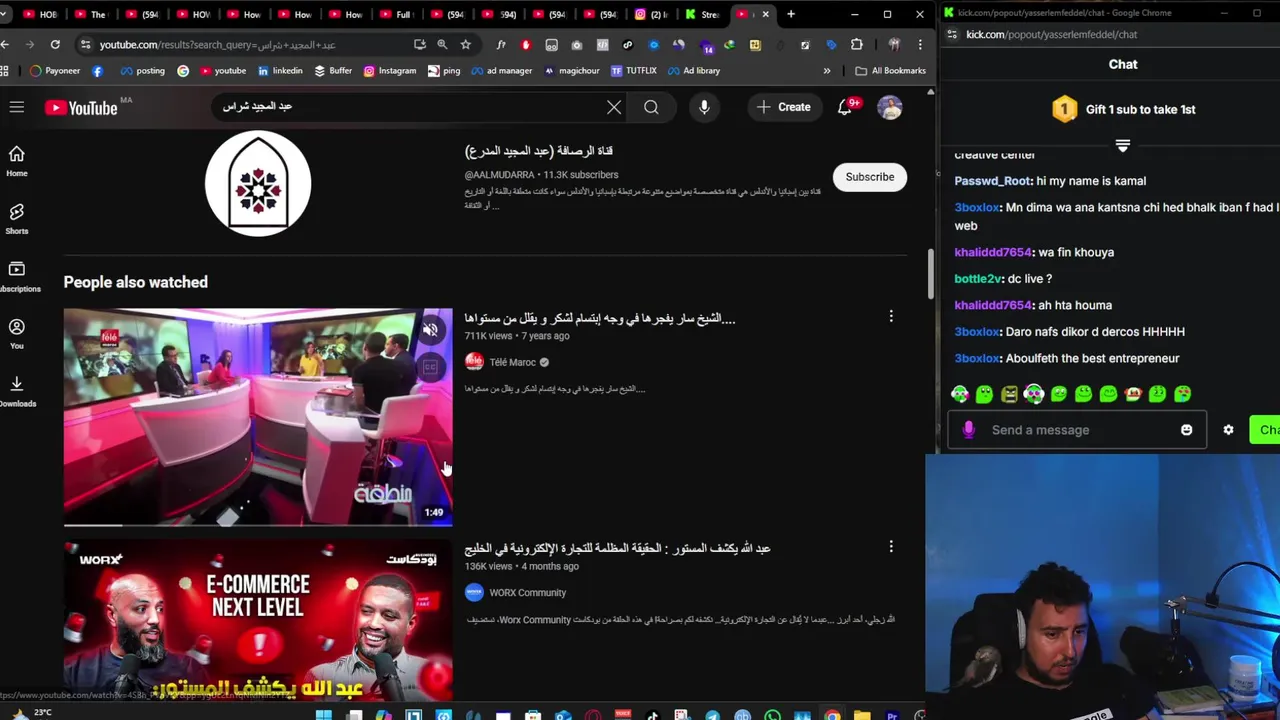Toggle captions on the Télé Maroc preview
This screenshot has height=720, width=1280.
click(430, 367)
